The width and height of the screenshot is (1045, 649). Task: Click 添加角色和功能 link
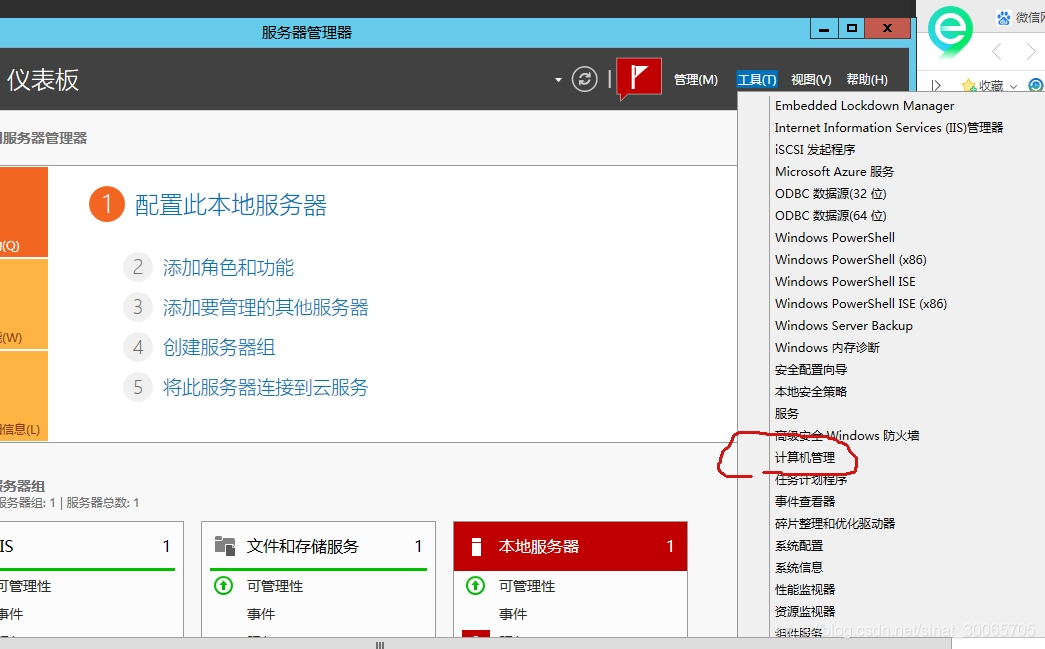[x=228, y=267]
